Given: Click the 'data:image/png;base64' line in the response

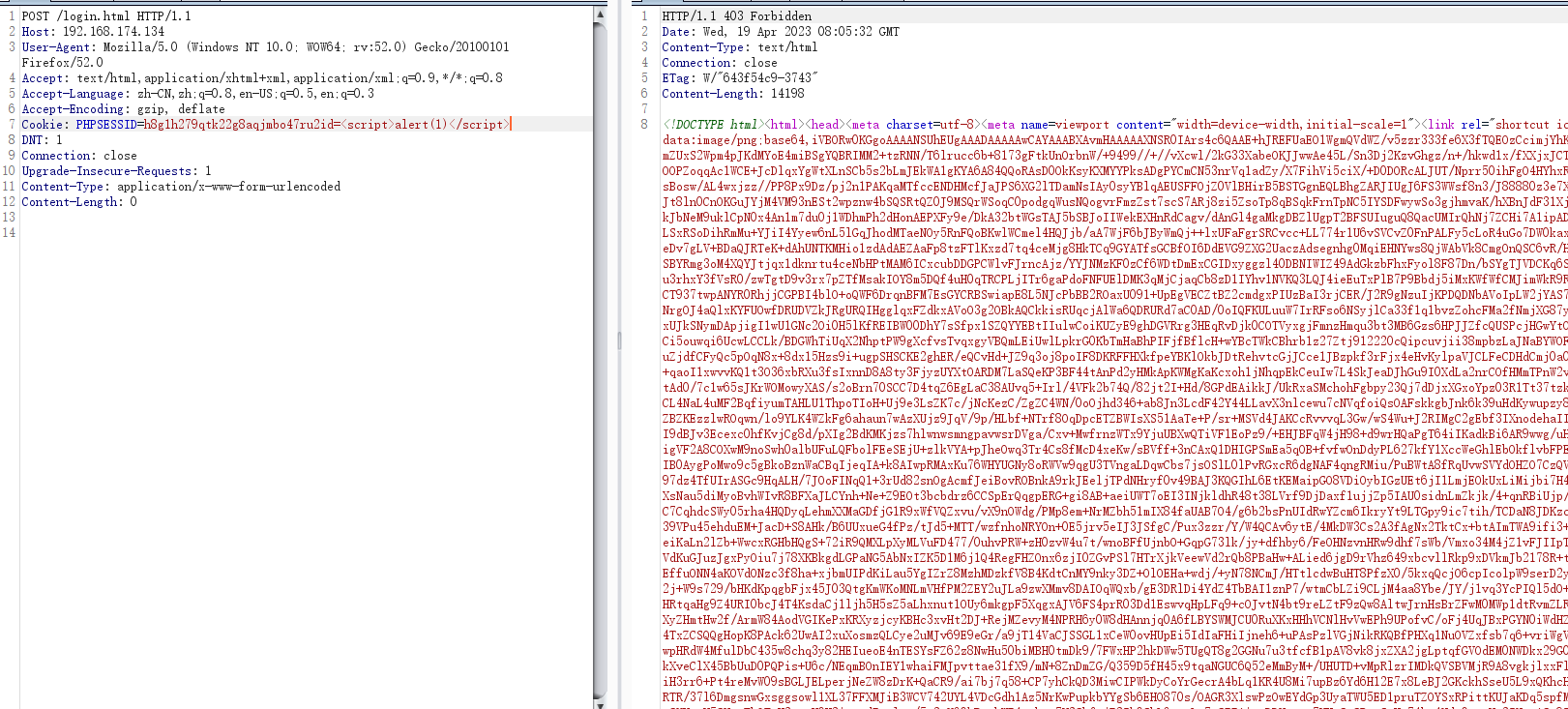Looking at the screenshot, I should [x=1114, y=139].
